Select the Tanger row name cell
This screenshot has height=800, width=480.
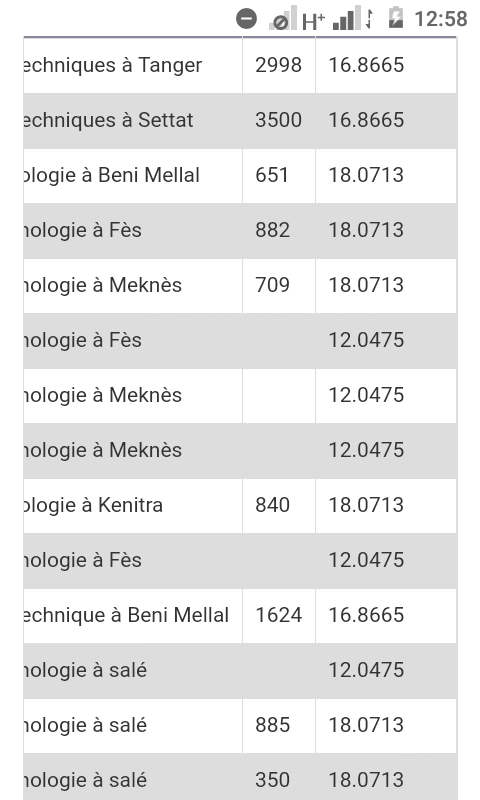pyautogui.click(x=133, y=65)
